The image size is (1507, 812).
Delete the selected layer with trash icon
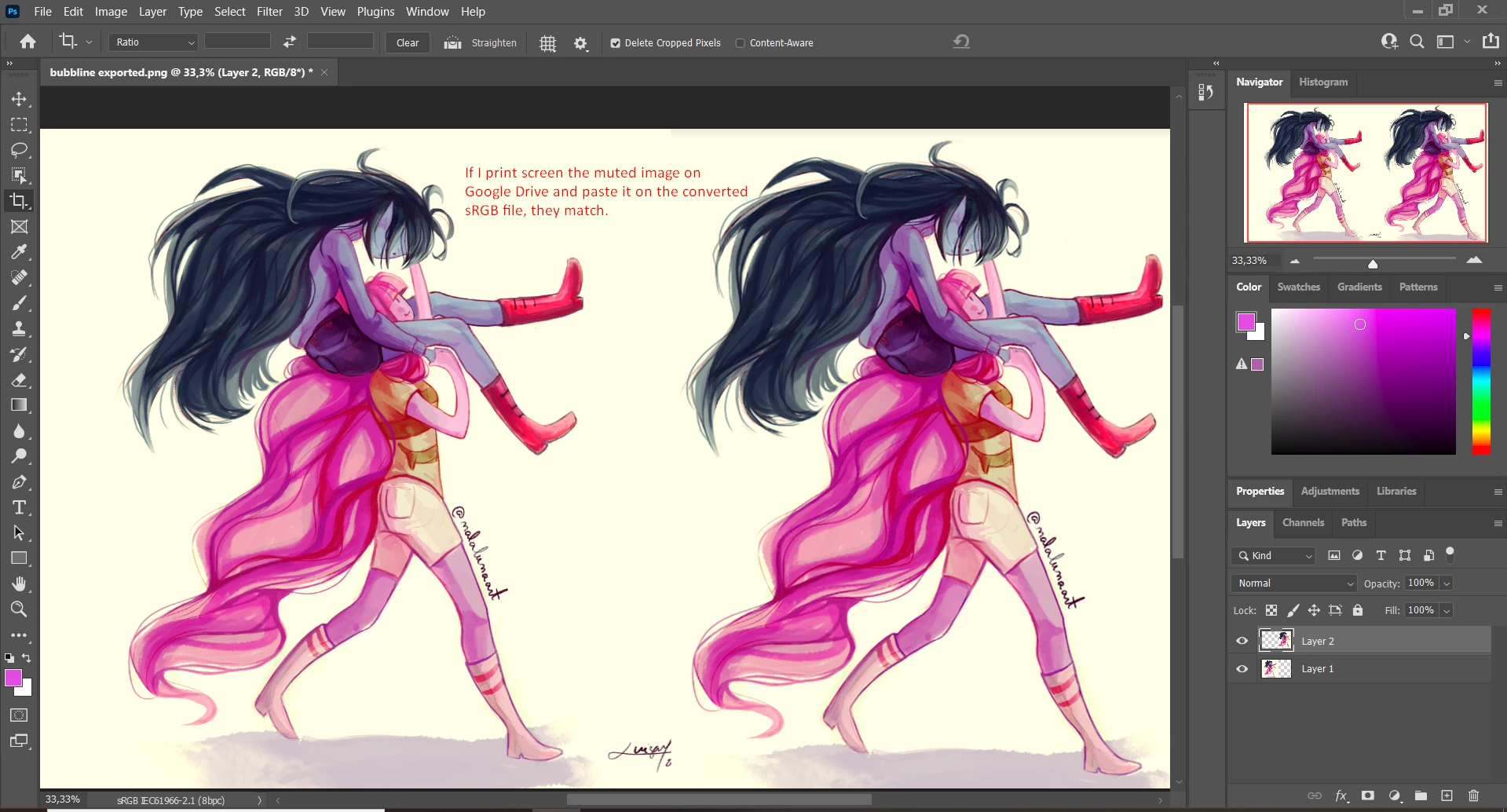[x=1473, y=796]
